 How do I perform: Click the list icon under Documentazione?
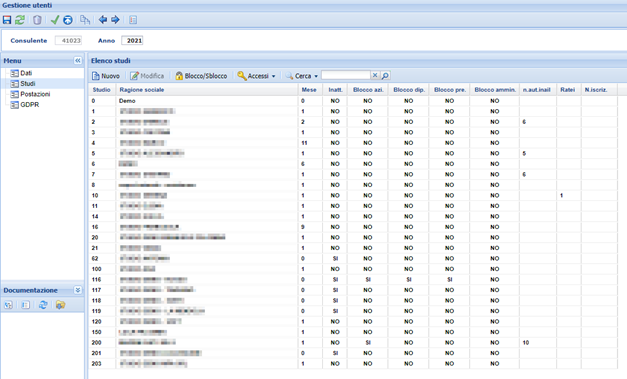click(x=26, y=305)
